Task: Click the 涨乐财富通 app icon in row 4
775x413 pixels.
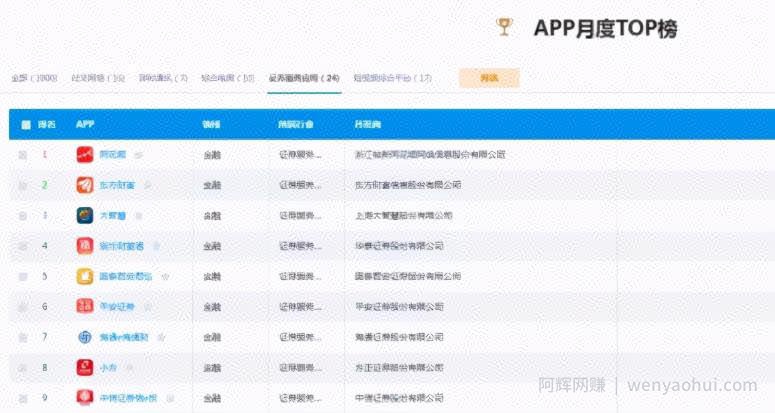Action: pyautogui.click(x=85, y=246)
